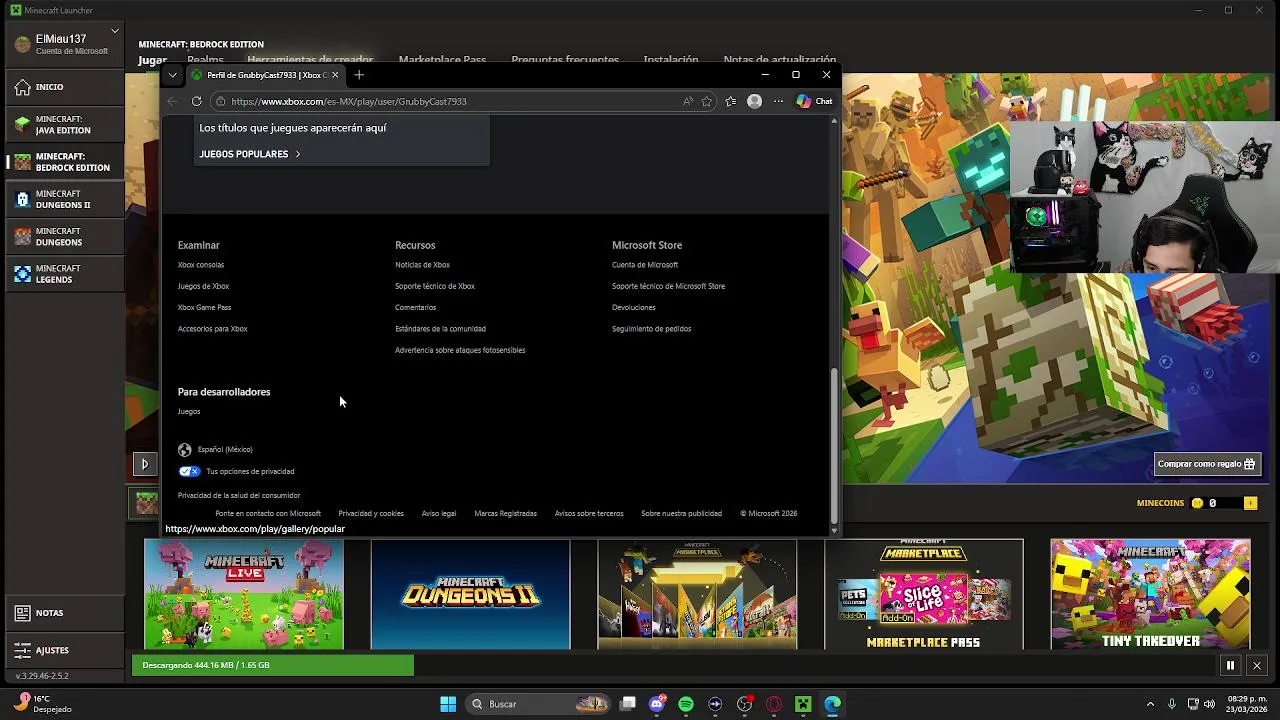The width and height of the screenshot is (1280, 720).
Task: Search in the Windows taskbar Buscar box
Action: [538, 704]
